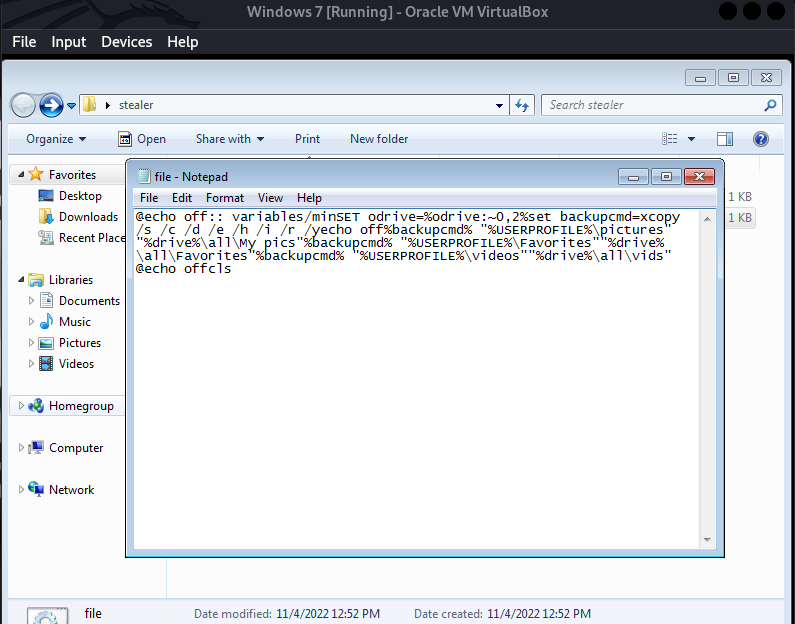Expand the Documents library
The height and width of the screenshot is (624, 795).
(x=31, y=301)
